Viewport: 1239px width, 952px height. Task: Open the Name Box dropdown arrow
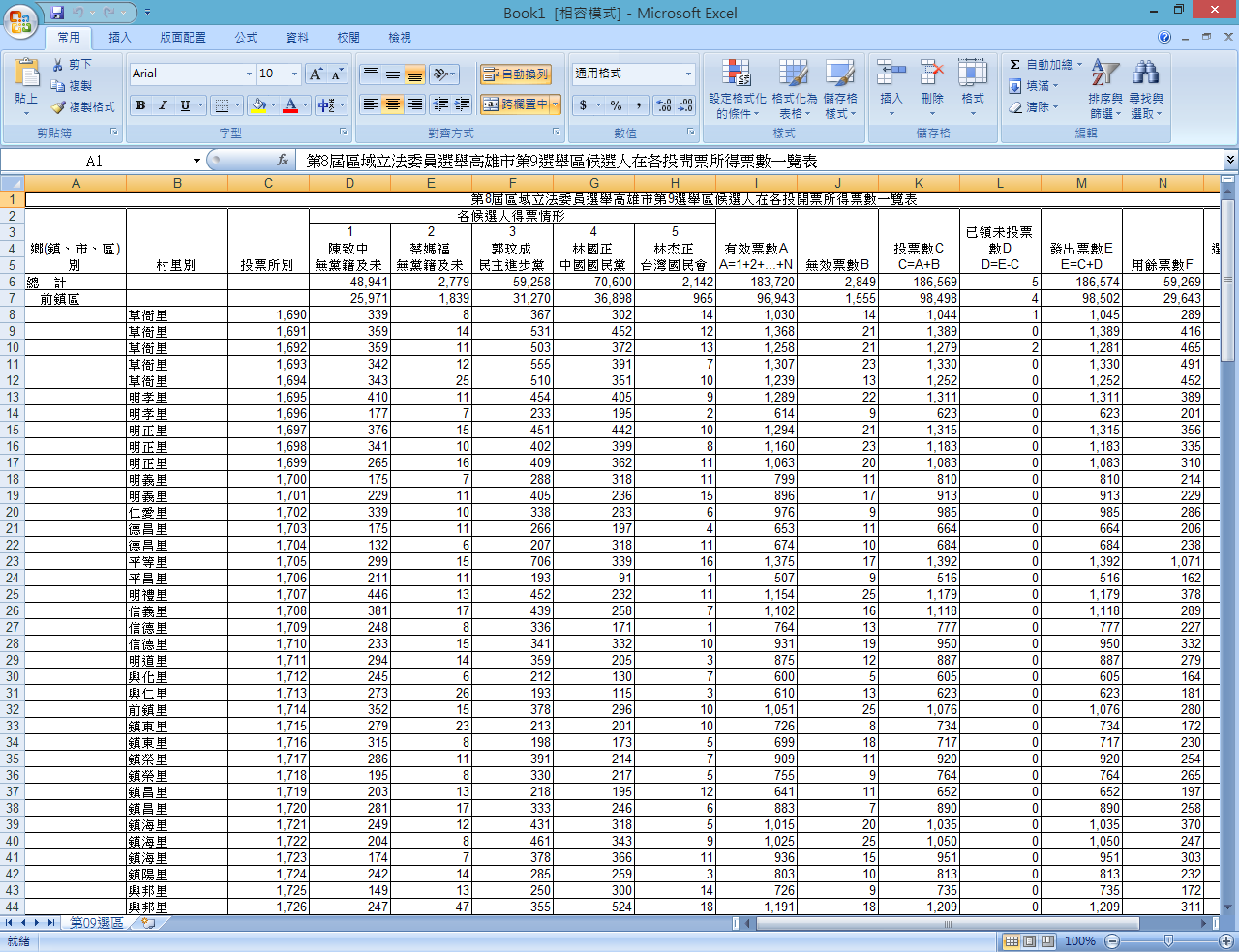coord(196,161)
